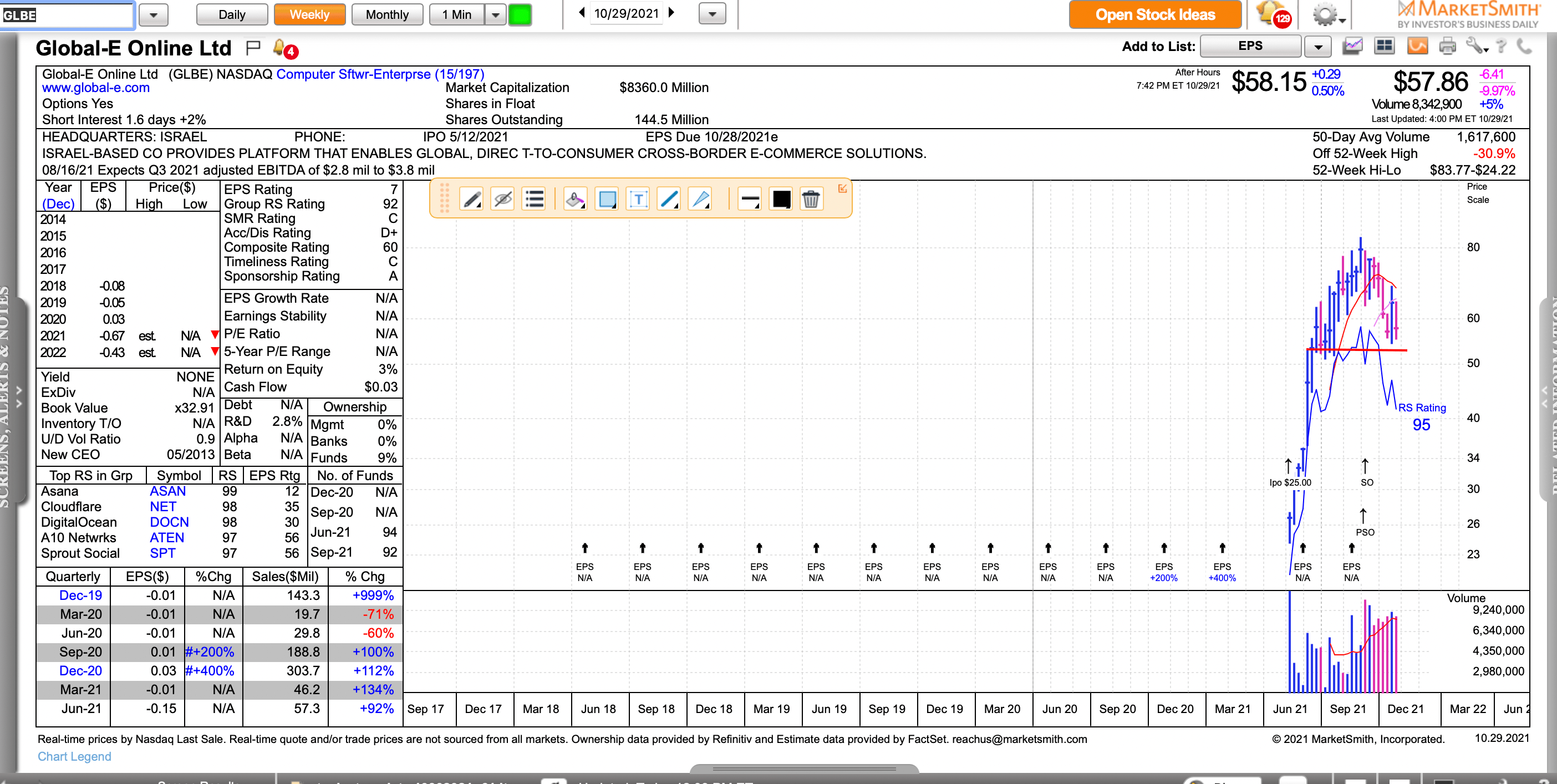Screen dimensions: 1557x784
Task: Click the flag icon beside company name
Action: point(253,47)
